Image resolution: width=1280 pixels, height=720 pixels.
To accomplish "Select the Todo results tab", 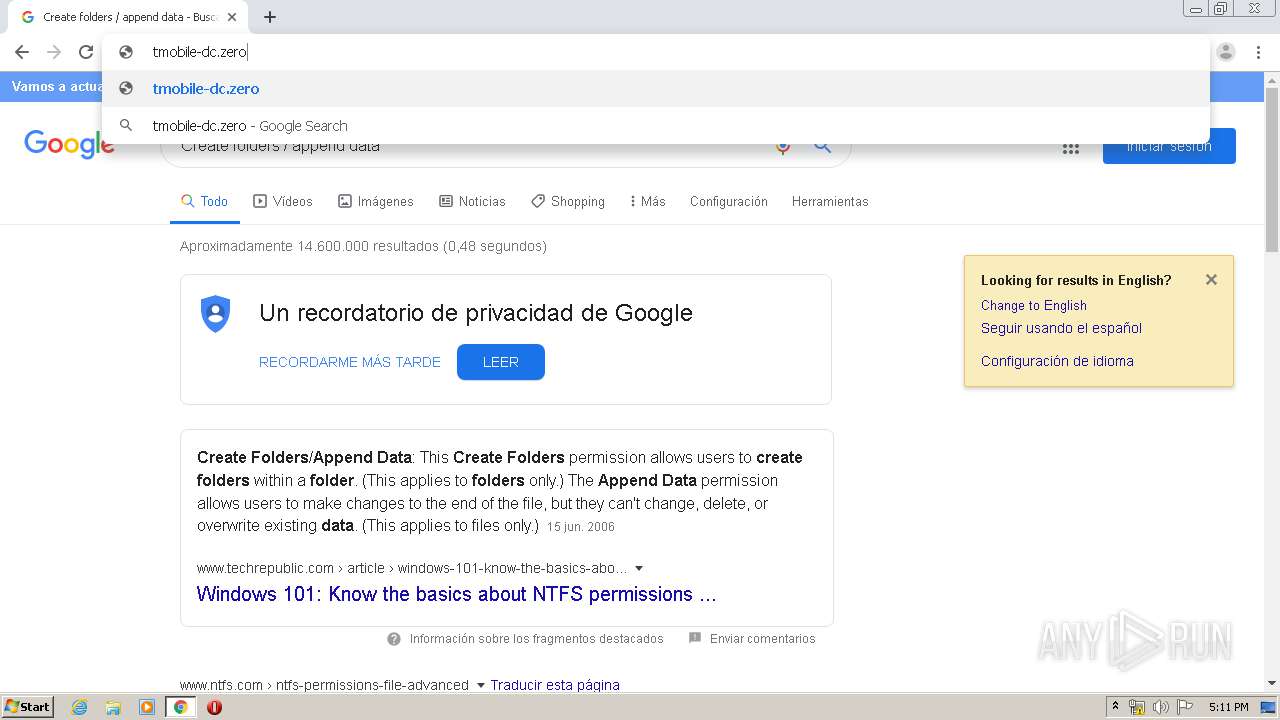I will point(205,201).
